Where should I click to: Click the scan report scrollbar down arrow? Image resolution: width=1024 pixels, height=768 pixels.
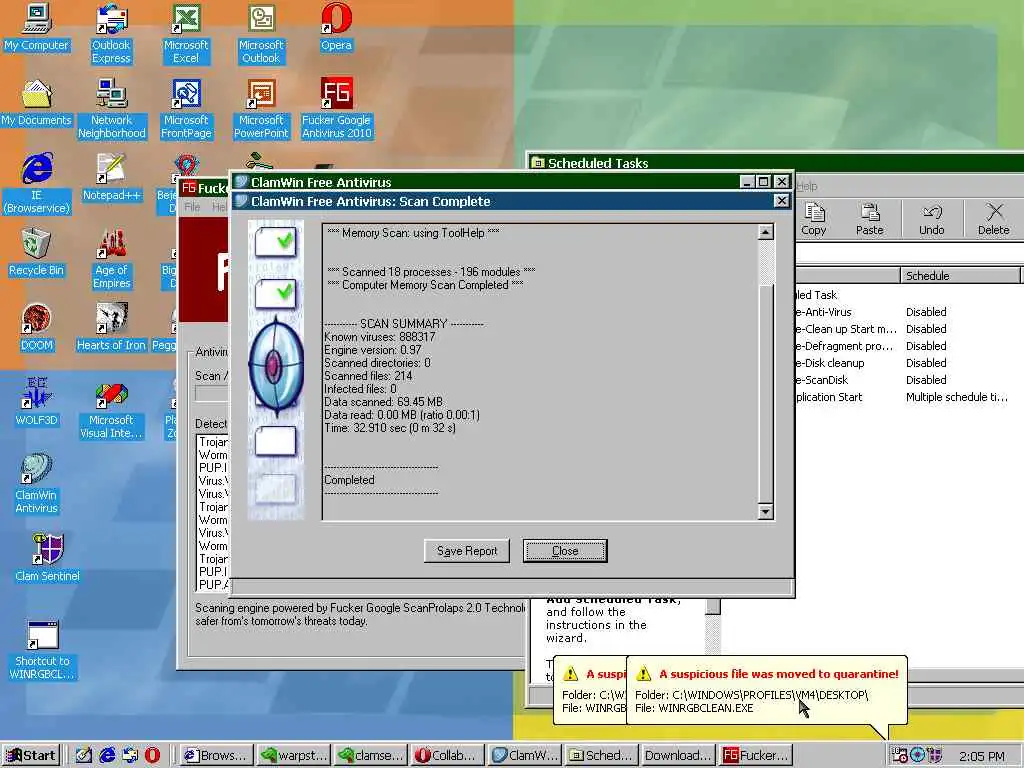pos(765,511)
